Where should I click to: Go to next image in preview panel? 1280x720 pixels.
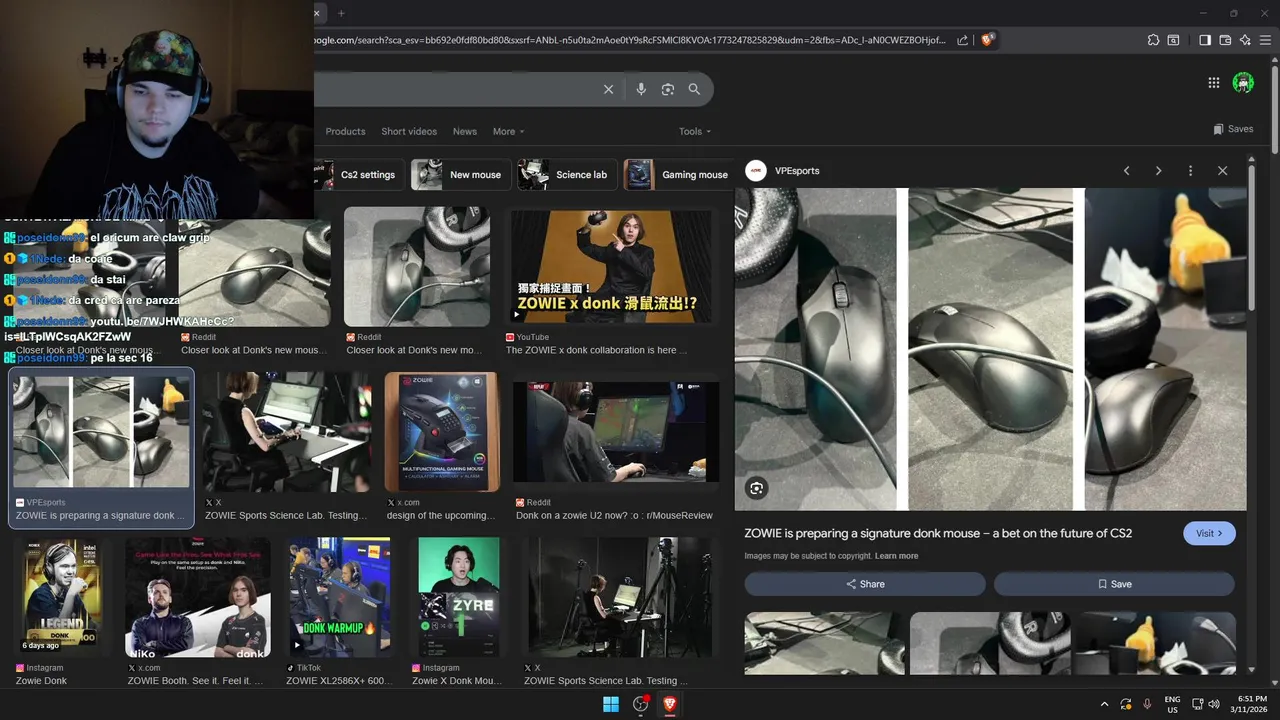1158,171
